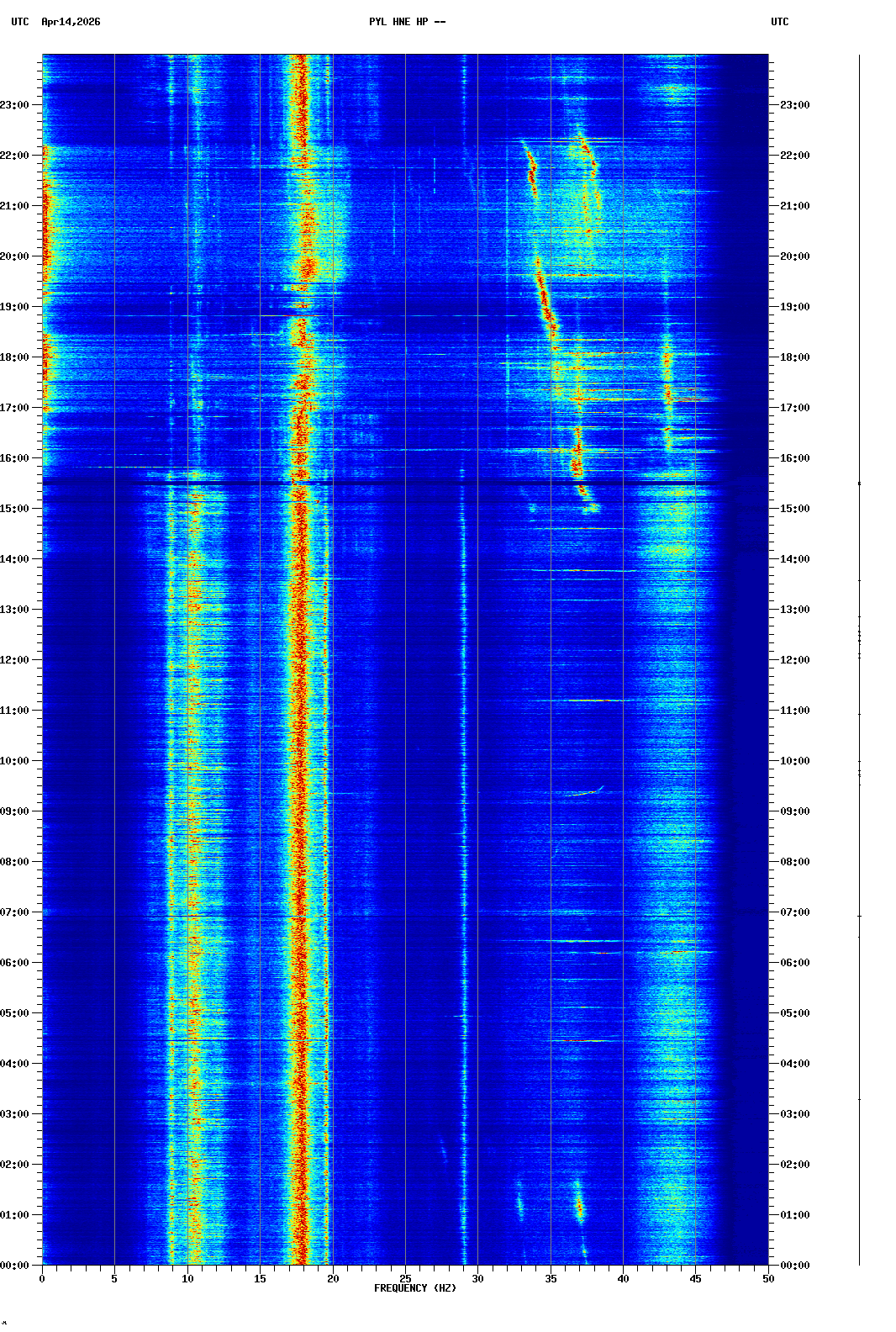Click the 0 tick on frequency axis
896x1332 pixels.
[x=42, y=1279]
